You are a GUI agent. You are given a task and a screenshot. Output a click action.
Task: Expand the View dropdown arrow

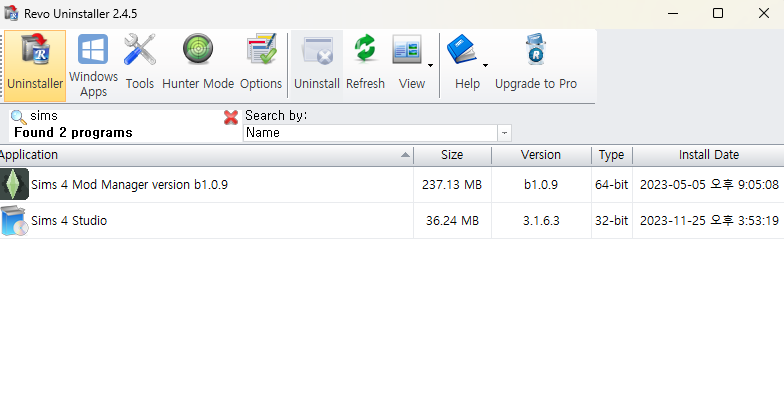[x=431, y=66]
